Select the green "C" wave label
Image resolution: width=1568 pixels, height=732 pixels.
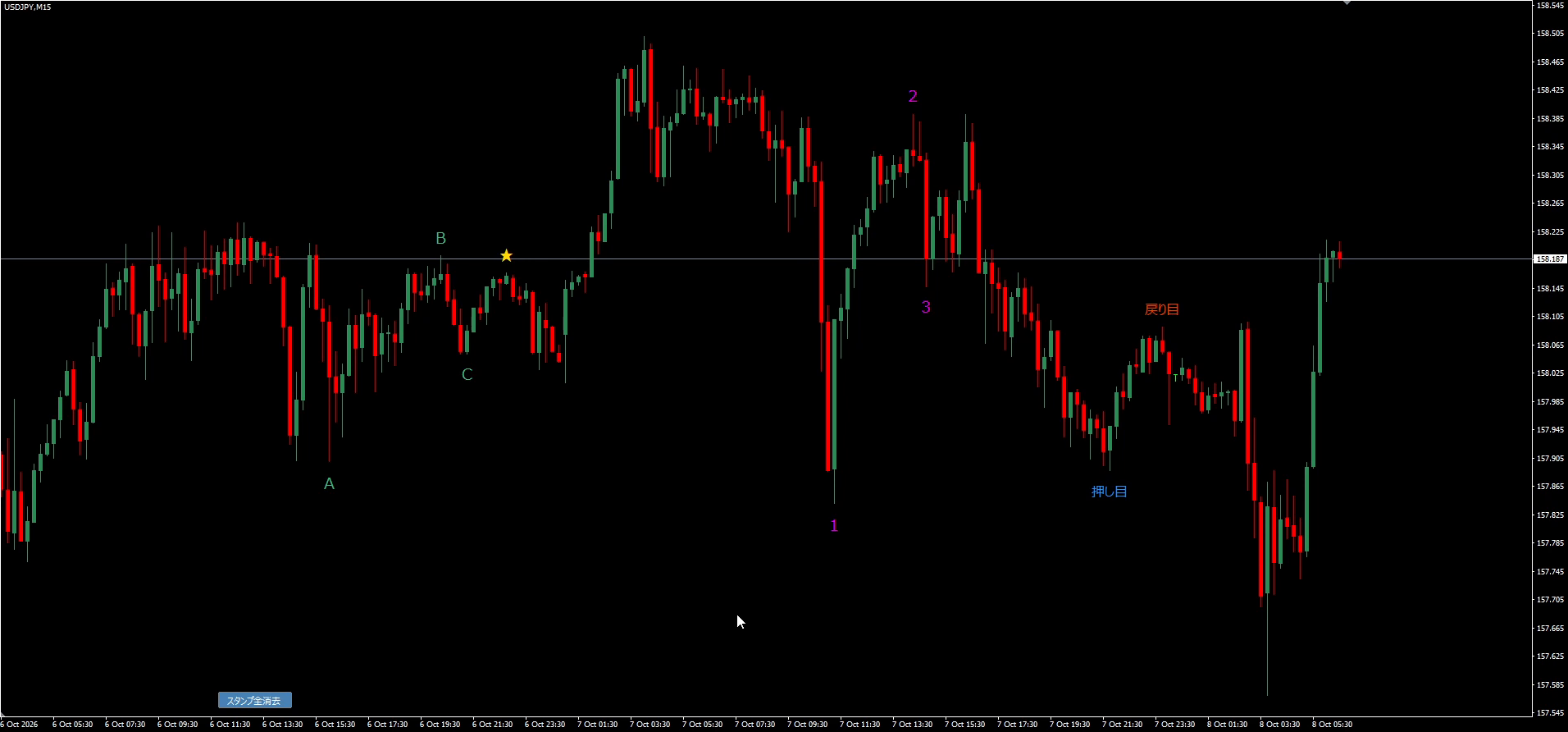(467, 375)
